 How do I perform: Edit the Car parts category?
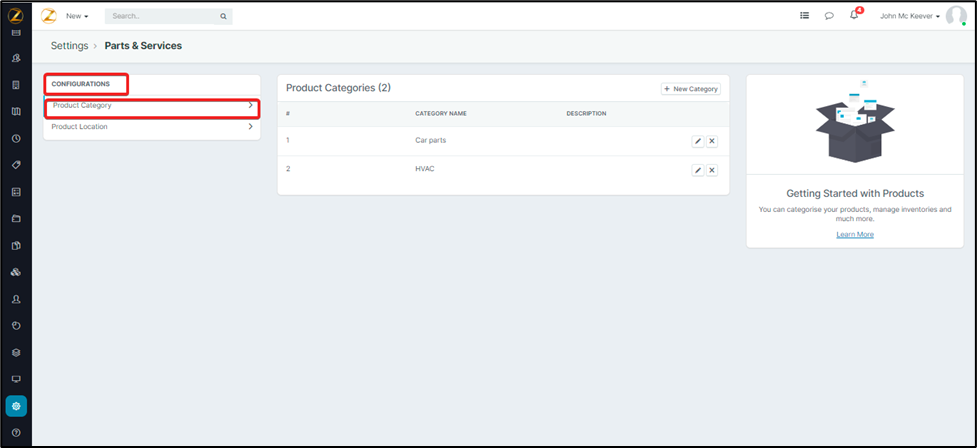698,141
